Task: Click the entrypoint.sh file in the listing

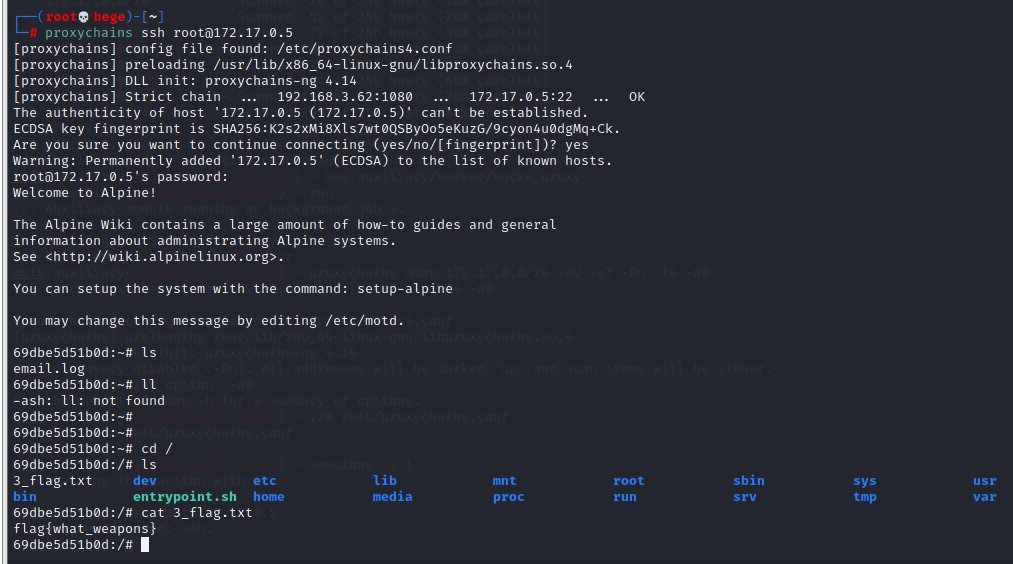Action: click(185, 497)
